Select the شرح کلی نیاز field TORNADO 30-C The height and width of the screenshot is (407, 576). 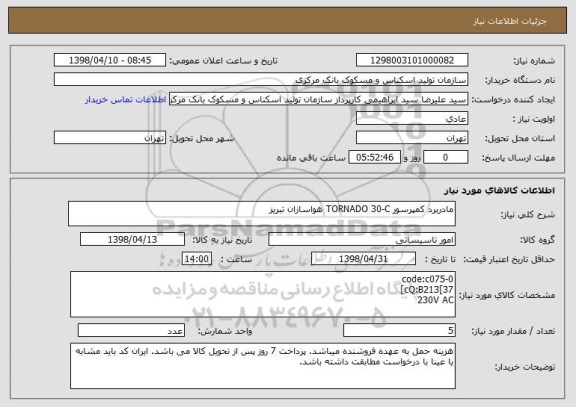(262, 214)
